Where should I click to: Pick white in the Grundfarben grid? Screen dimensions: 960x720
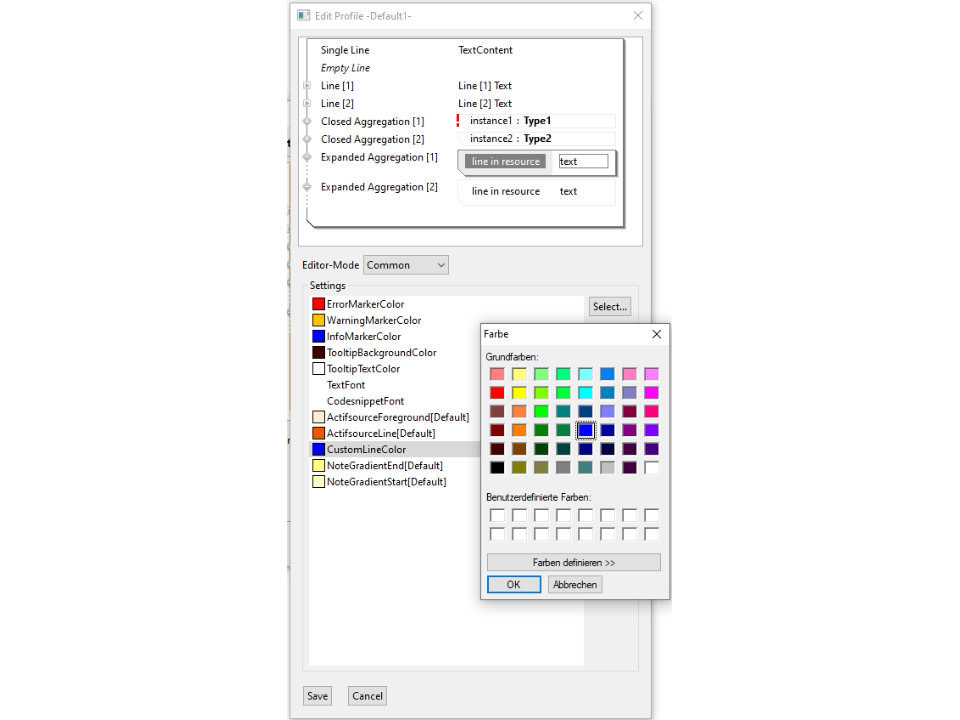651,468
